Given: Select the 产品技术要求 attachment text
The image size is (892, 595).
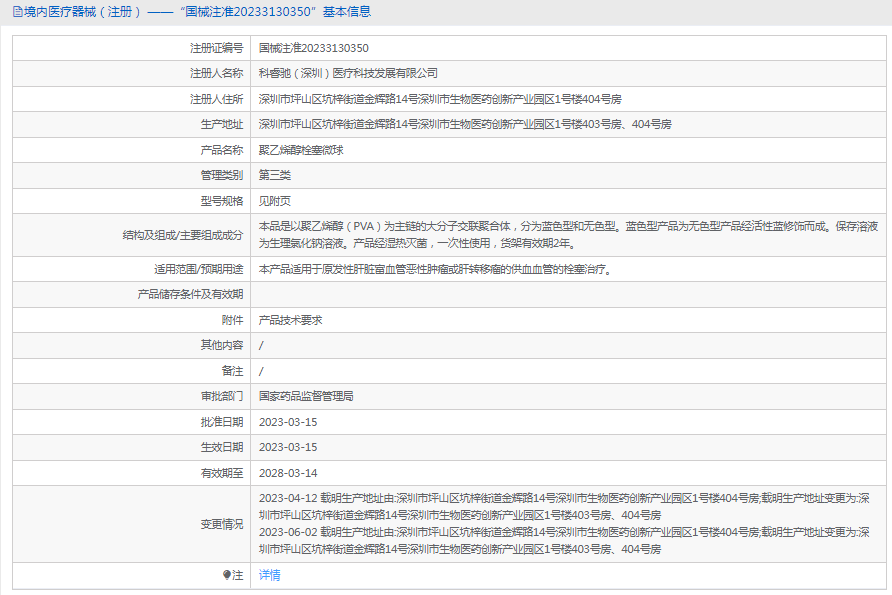Looking at the screenshot, I should 291,320.
